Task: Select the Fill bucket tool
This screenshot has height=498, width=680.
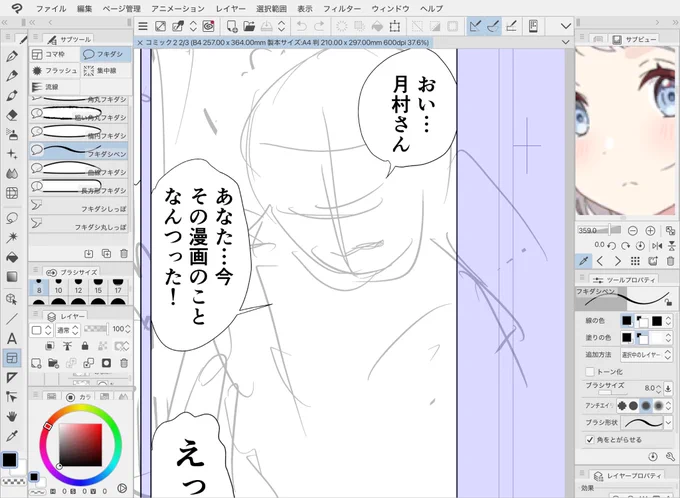Action: [x=12, y=257]
